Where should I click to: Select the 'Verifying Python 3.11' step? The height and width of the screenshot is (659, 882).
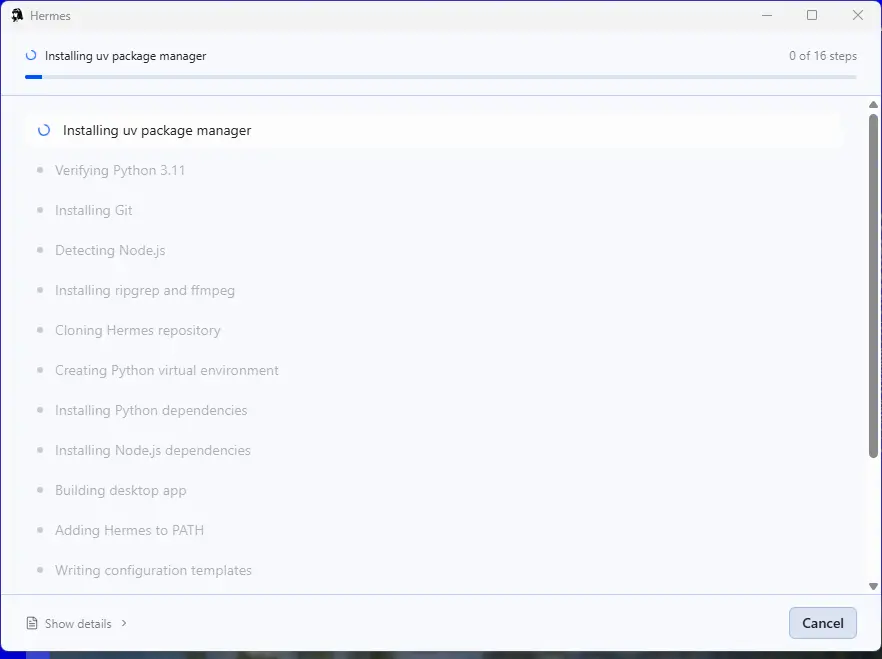(x=120, y=170)
